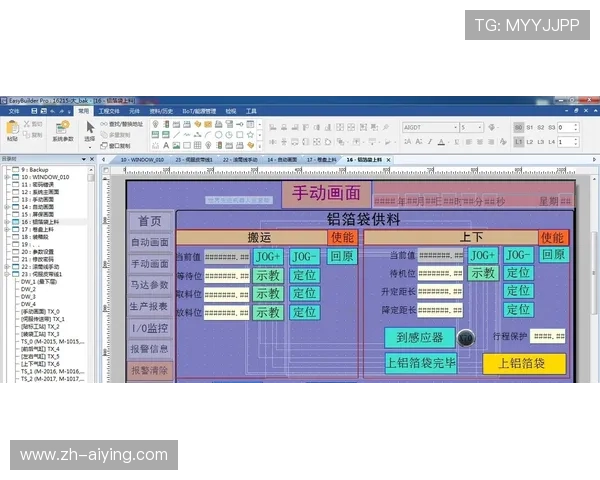
Task: Expand tree node 14 window
Action: tap(7, 207)
